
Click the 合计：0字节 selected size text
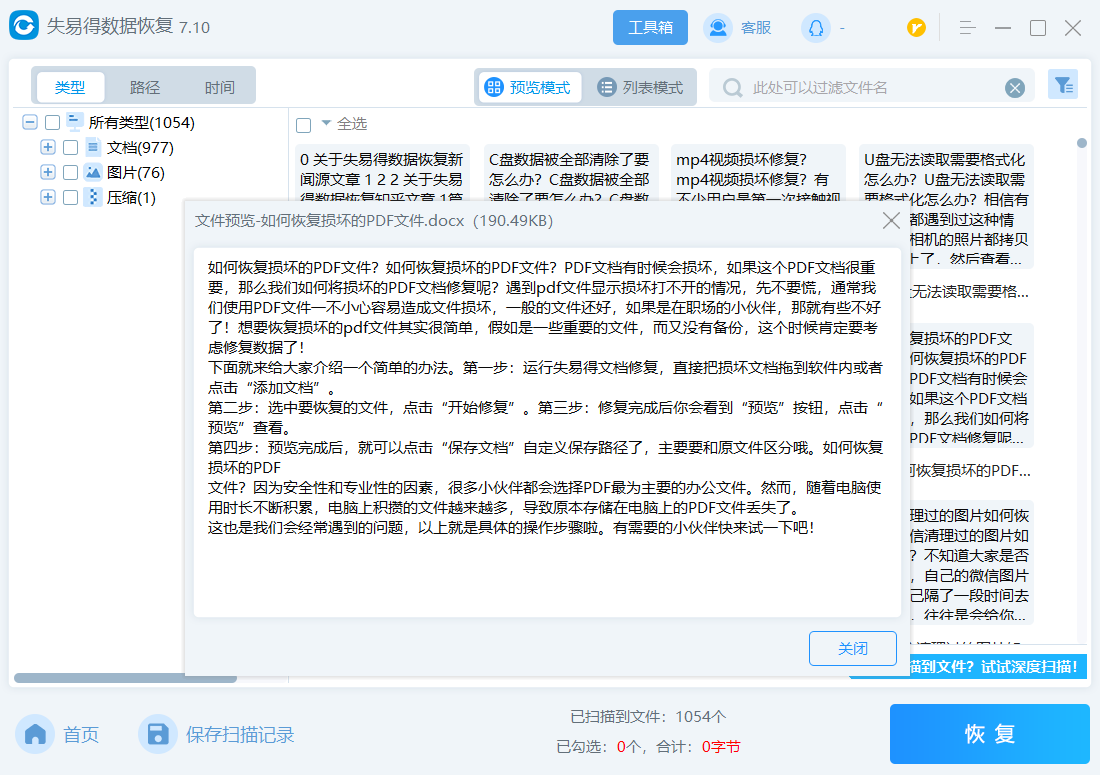[x=698, y=747]
